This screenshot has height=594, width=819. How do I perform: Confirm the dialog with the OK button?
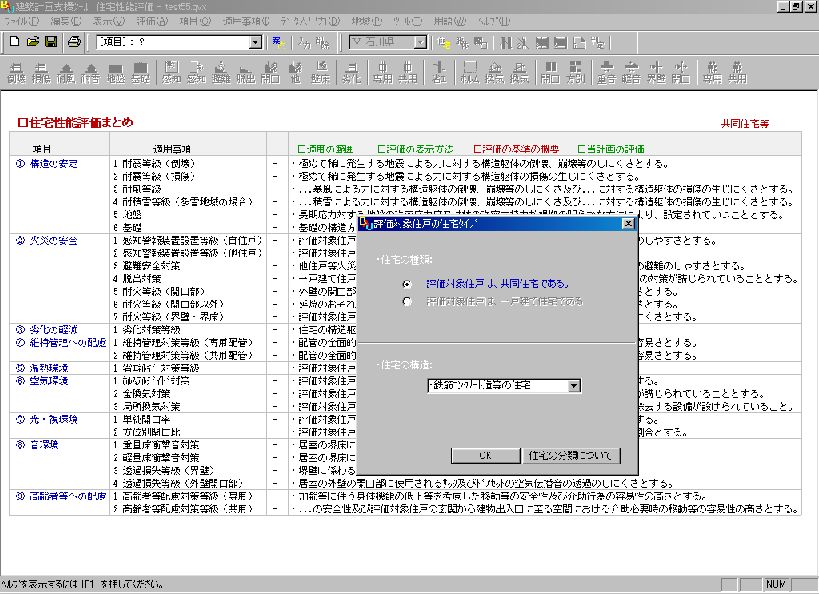tap(485, 456)
